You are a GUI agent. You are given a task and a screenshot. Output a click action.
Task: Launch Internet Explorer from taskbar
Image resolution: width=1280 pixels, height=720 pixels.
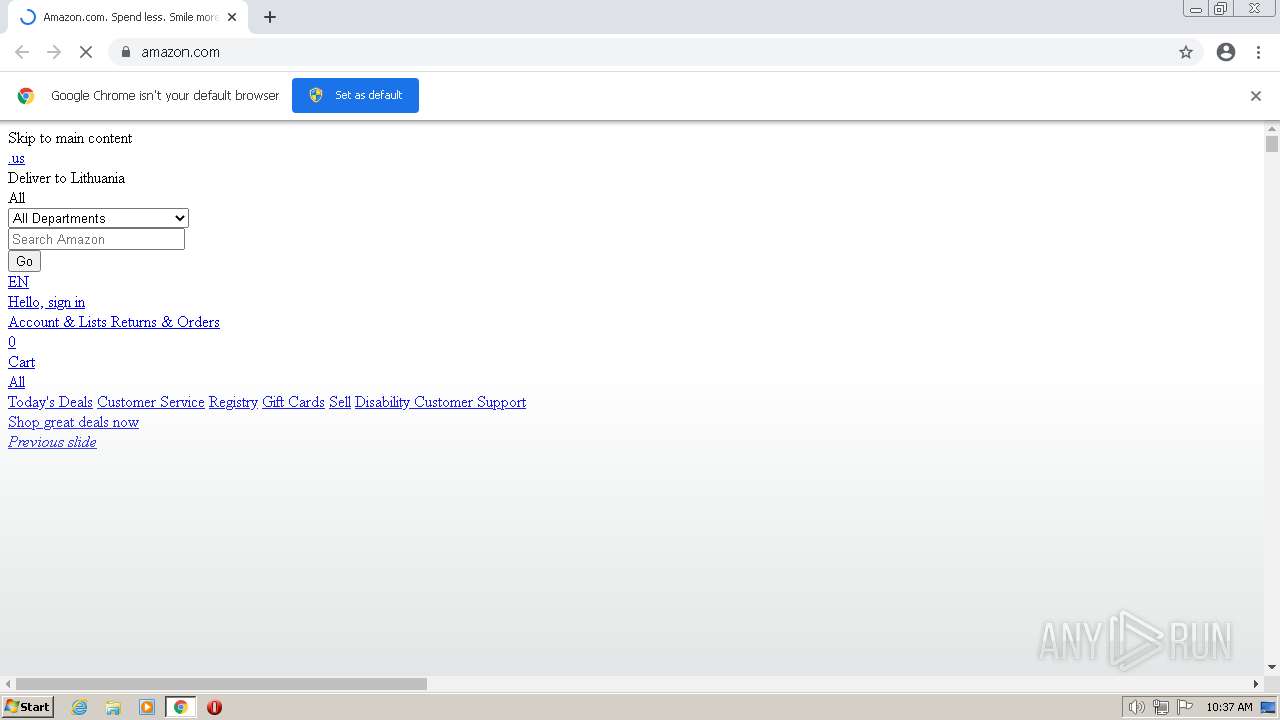point(79,707)
